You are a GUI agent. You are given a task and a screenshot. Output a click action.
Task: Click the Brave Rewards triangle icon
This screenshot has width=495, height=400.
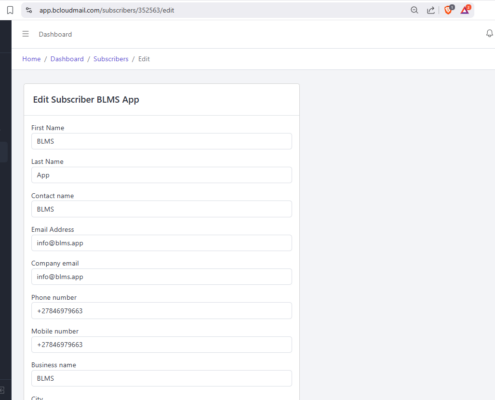tap(465, 10)
